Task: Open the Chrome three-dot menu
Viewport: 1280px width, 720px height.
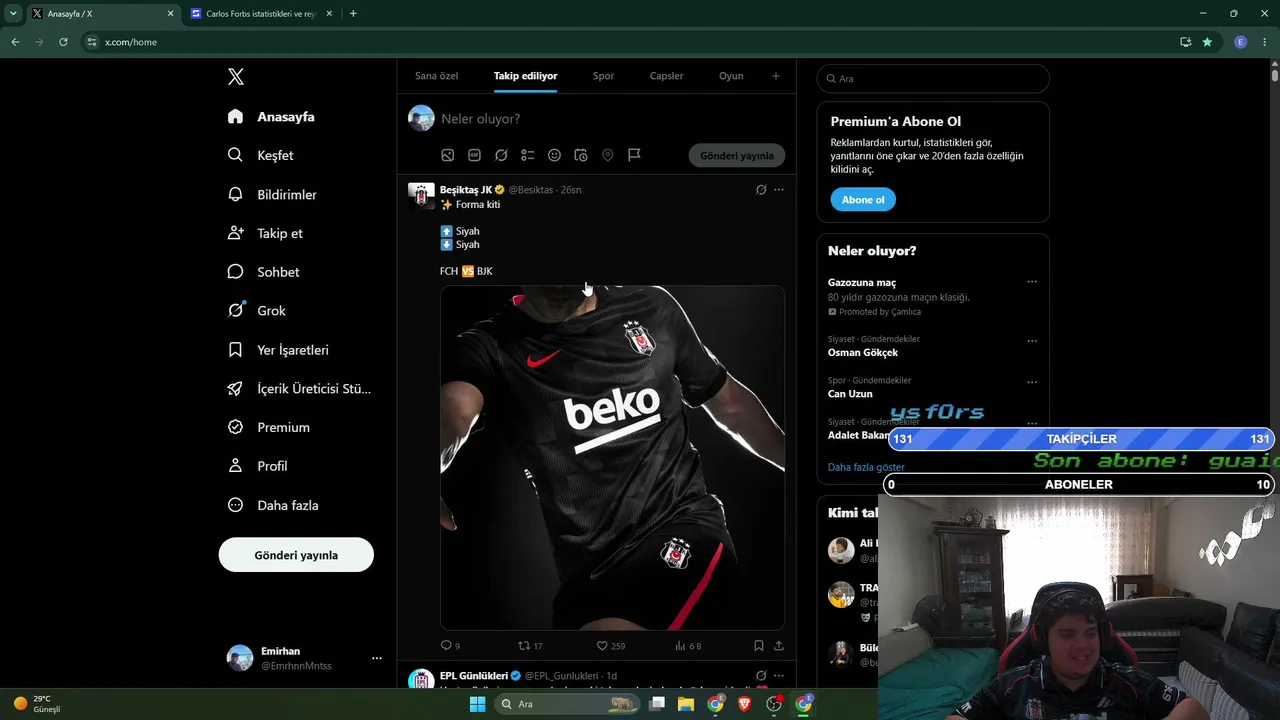Action: [1265, 42]
